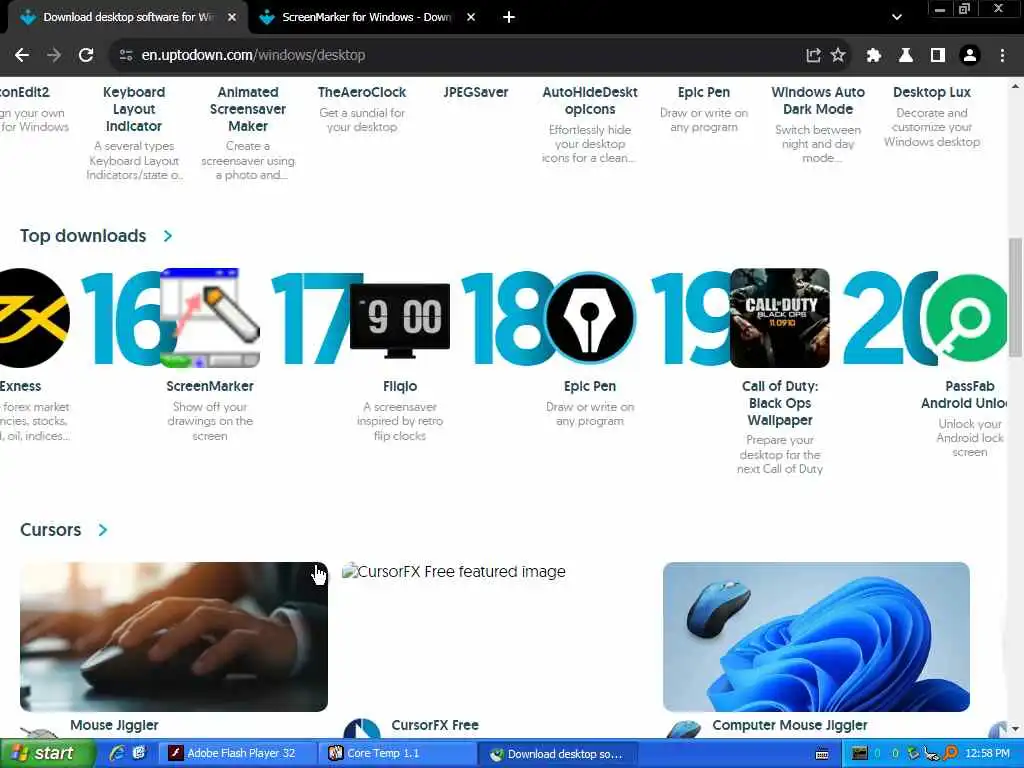
Task: Open site information icon in address bar
Action: [x=126, y=56]
